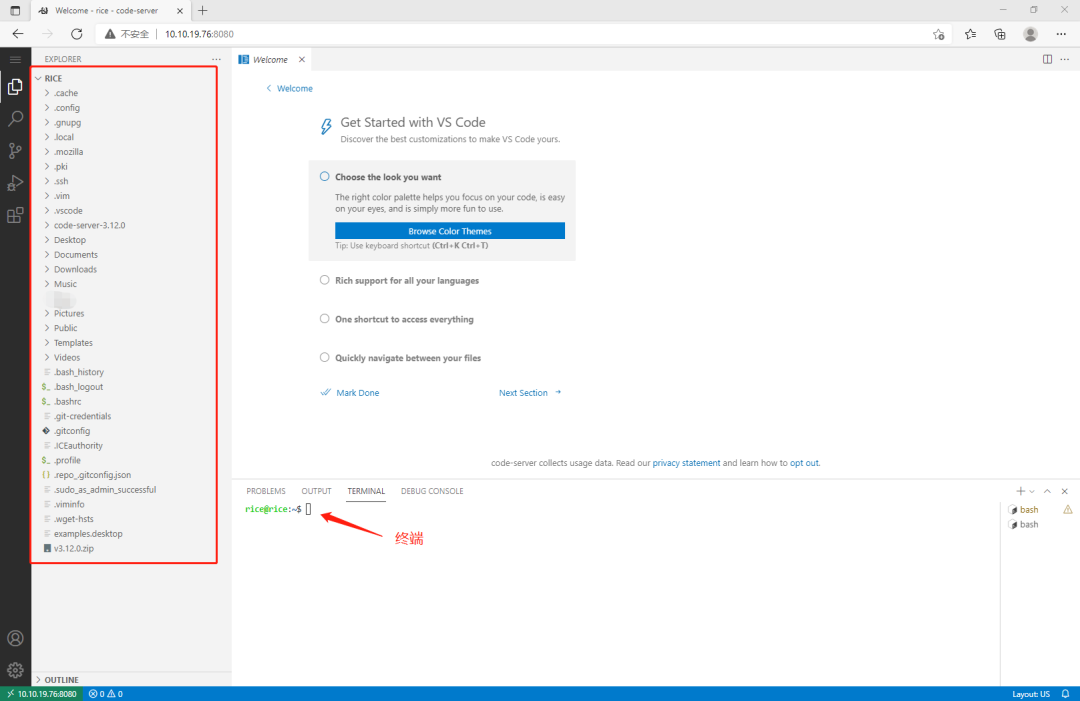Create a new terminal with plus icon
The width and height of the screenshot is (1080, 701).
[1020, 491]
